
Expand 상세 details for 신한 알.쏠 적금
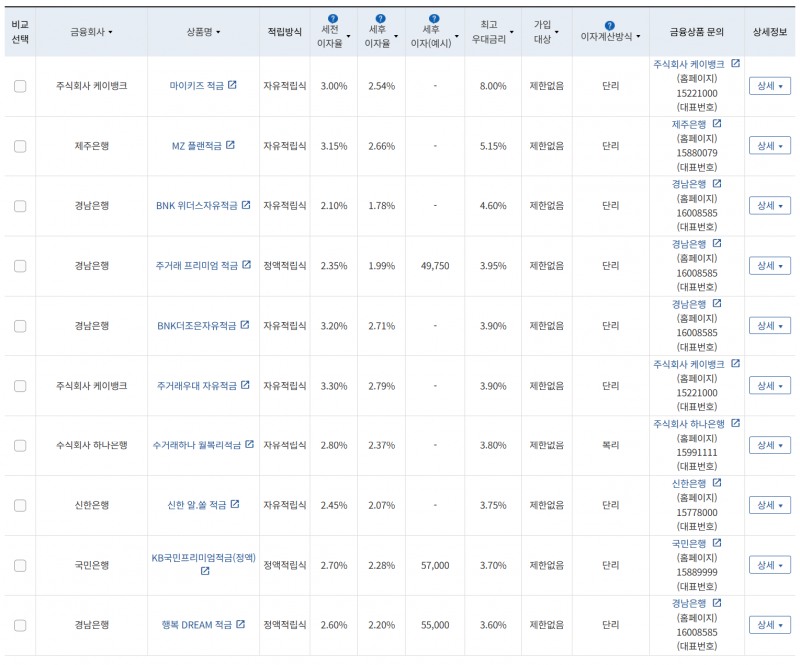click(x=769, y=505)
